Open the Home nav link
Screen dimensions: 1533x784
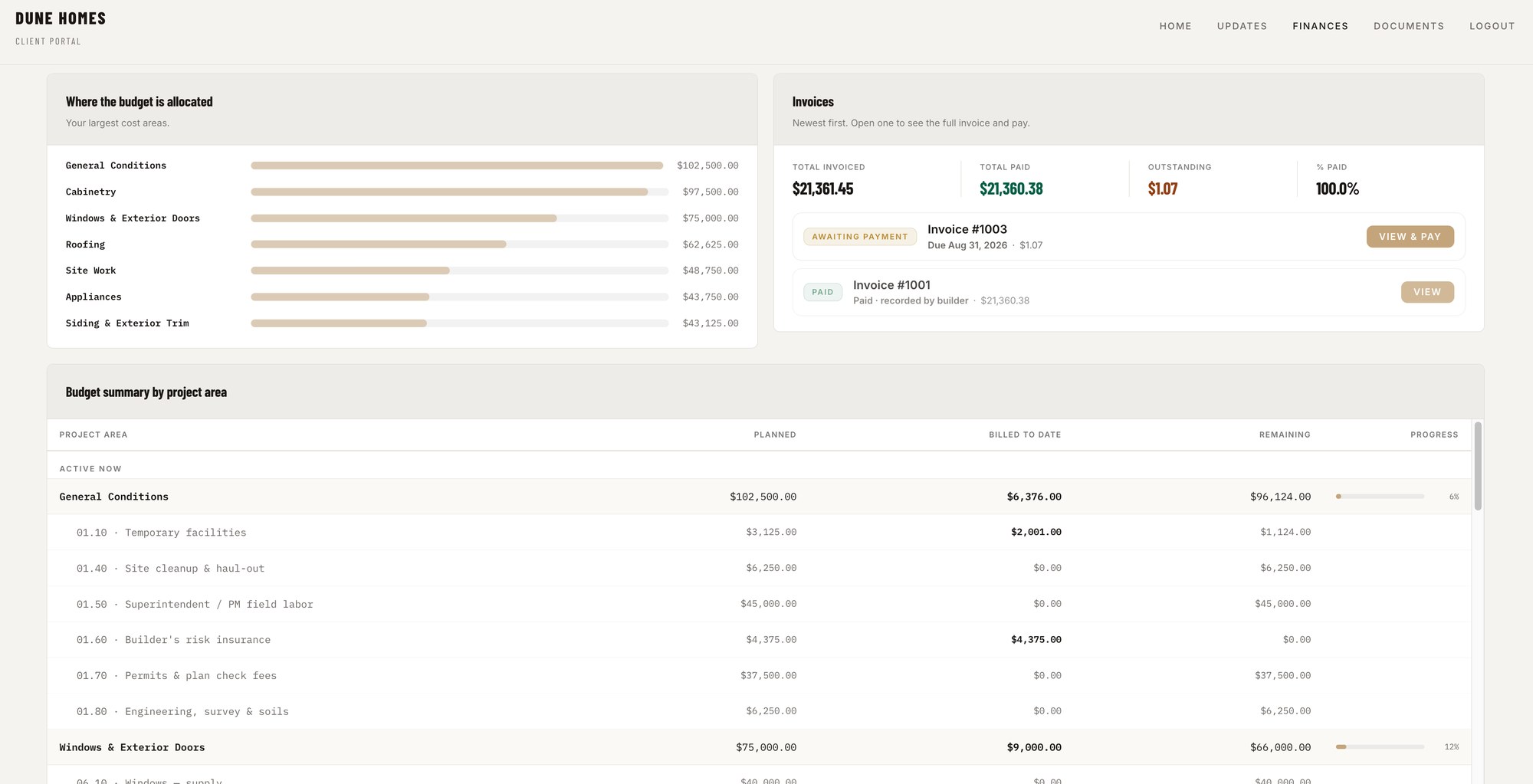1175,26
